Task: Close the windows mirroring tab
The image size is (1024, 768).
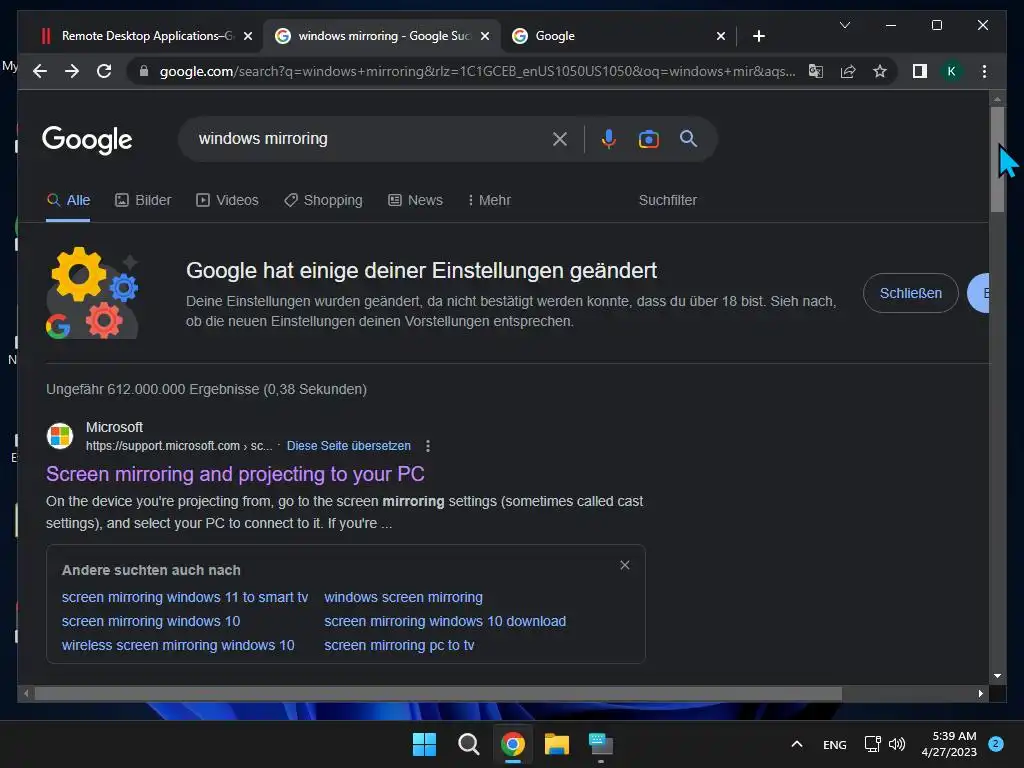Action: 485,36
